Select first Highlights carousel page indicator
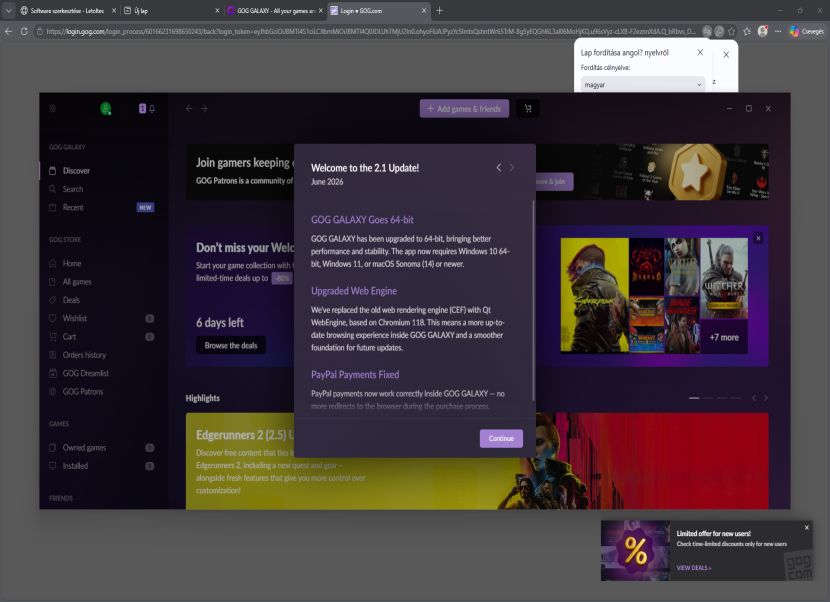The height and width of the screenshot is (602, 830). tap(694, 398)
